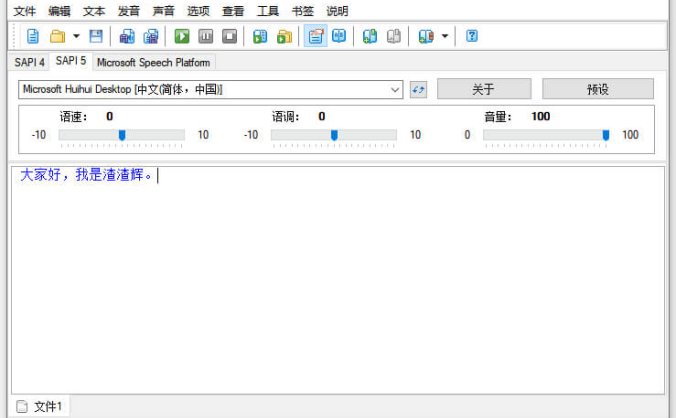The image size is (676, 418).
Task: Click the 关于 button
Action: click(x=484, y=89)
